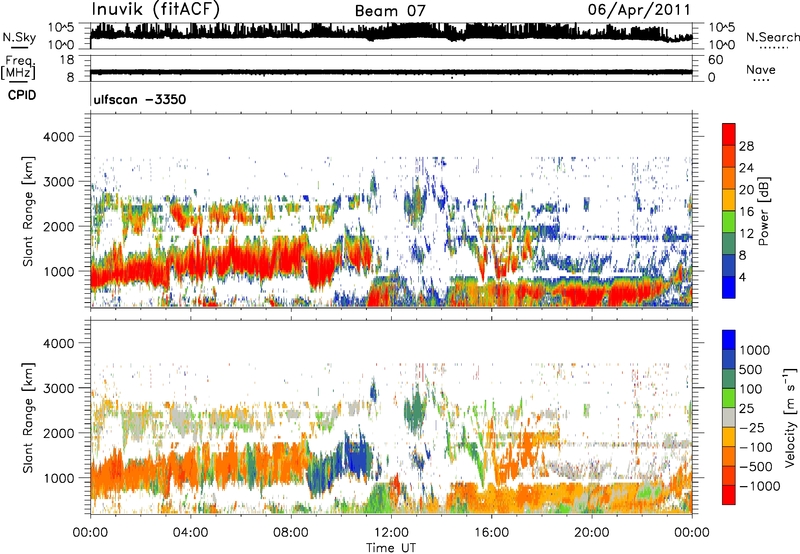Image resolution: width=800 pixels, height=554 pixels.
Task: Select the 'Beam 07' heading
Action: [x=390, y=11]
